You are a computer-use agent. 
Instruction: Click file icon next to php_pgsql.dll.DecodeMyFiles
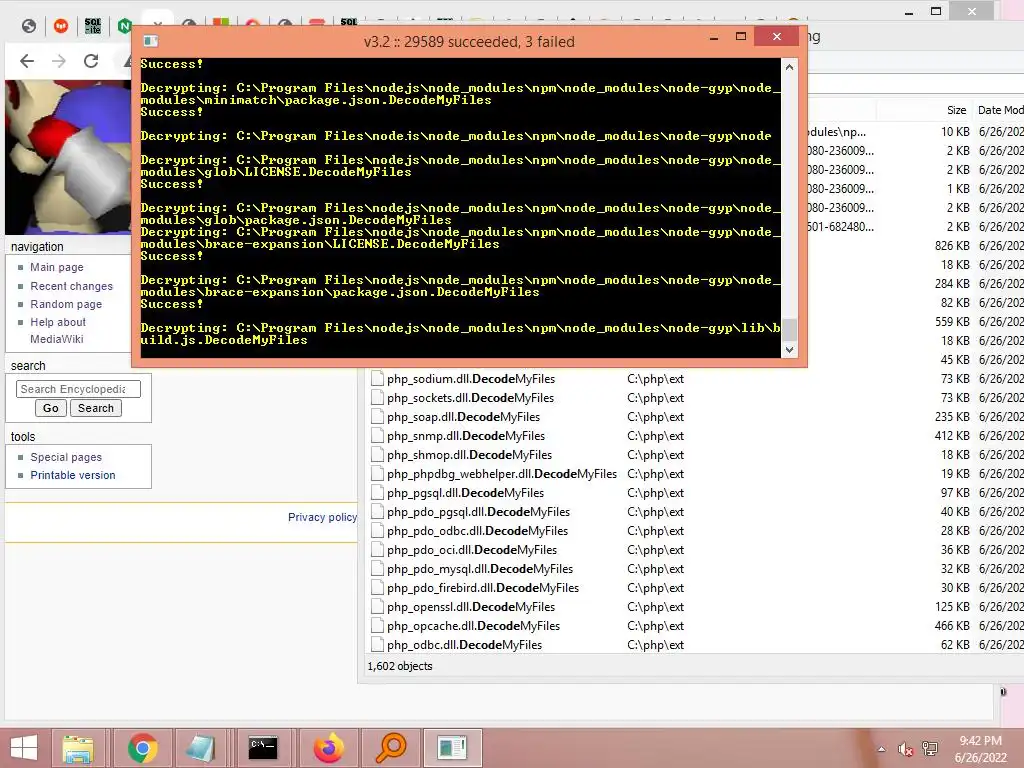point(377,493)
